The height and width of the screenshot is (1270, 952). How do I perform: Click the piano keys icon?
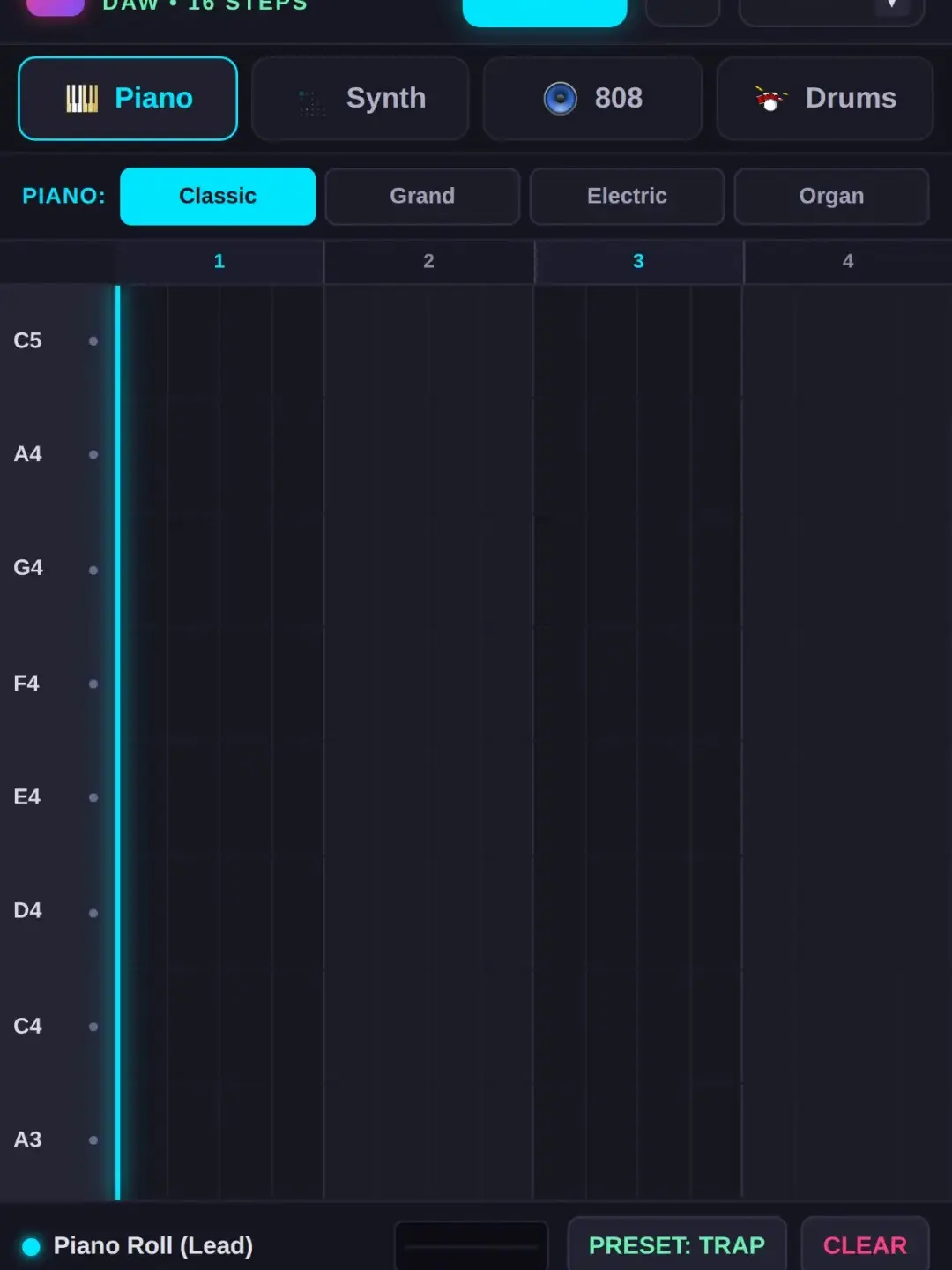click(82, 99)
